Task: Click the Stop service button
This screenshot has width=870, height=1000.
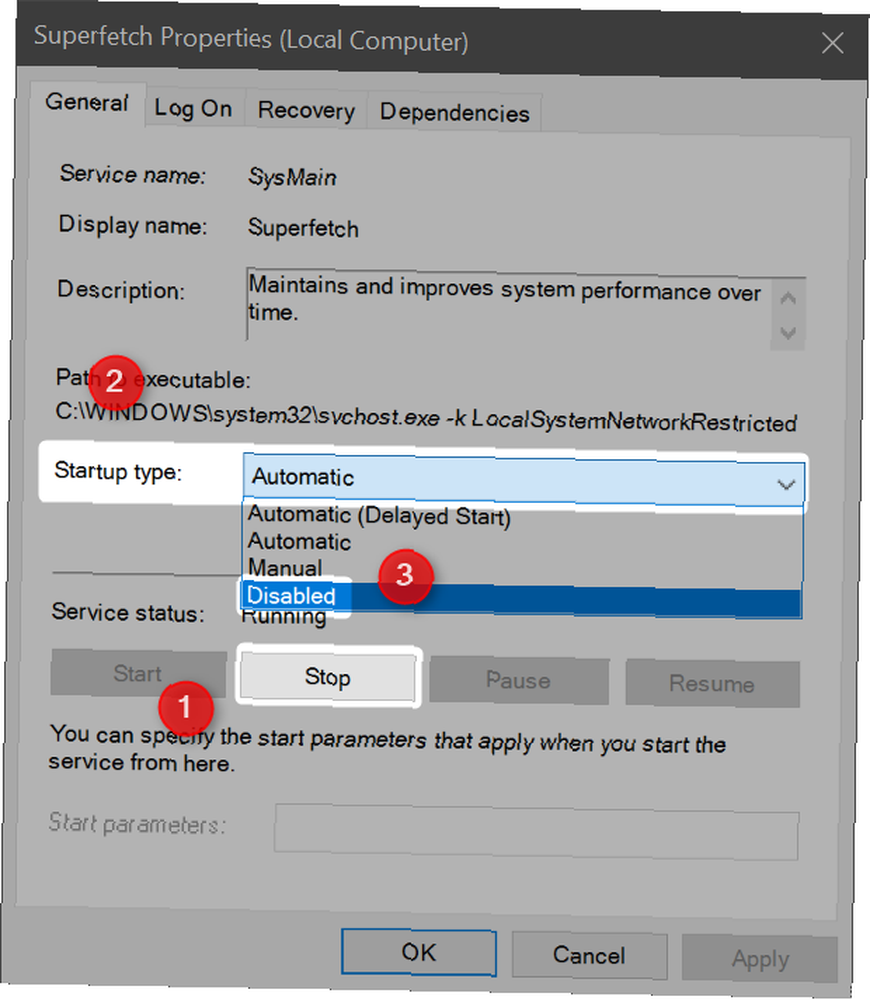Action: click(x=327, y=677)
